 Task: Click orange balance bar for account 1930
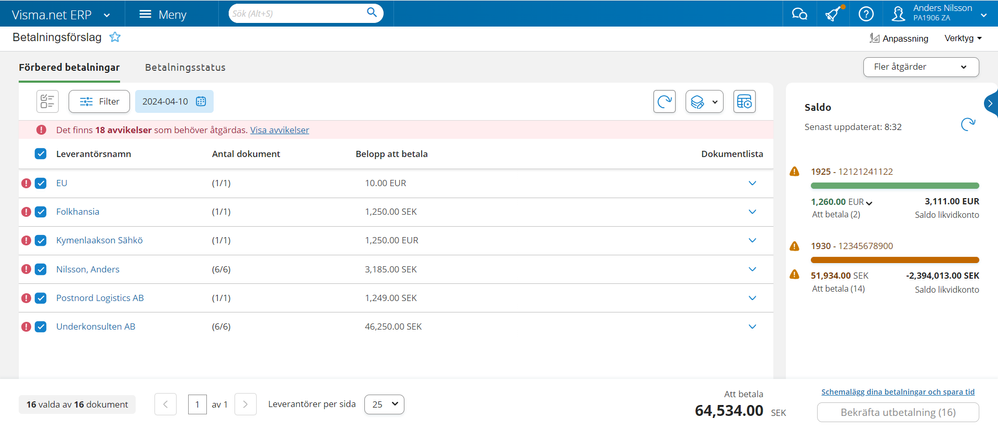tap(895, 260)
